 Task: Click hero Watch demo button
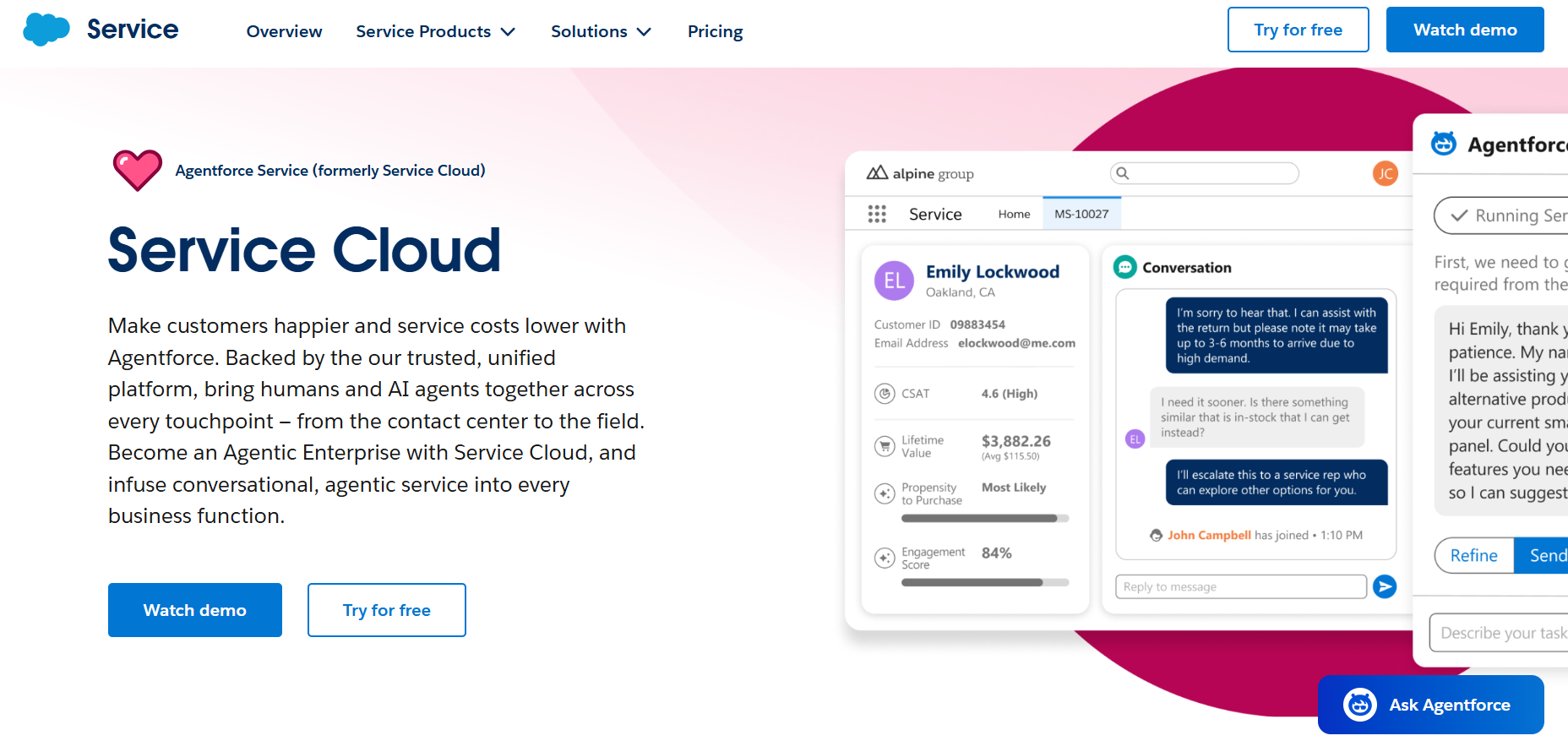[x=195, y=610]
